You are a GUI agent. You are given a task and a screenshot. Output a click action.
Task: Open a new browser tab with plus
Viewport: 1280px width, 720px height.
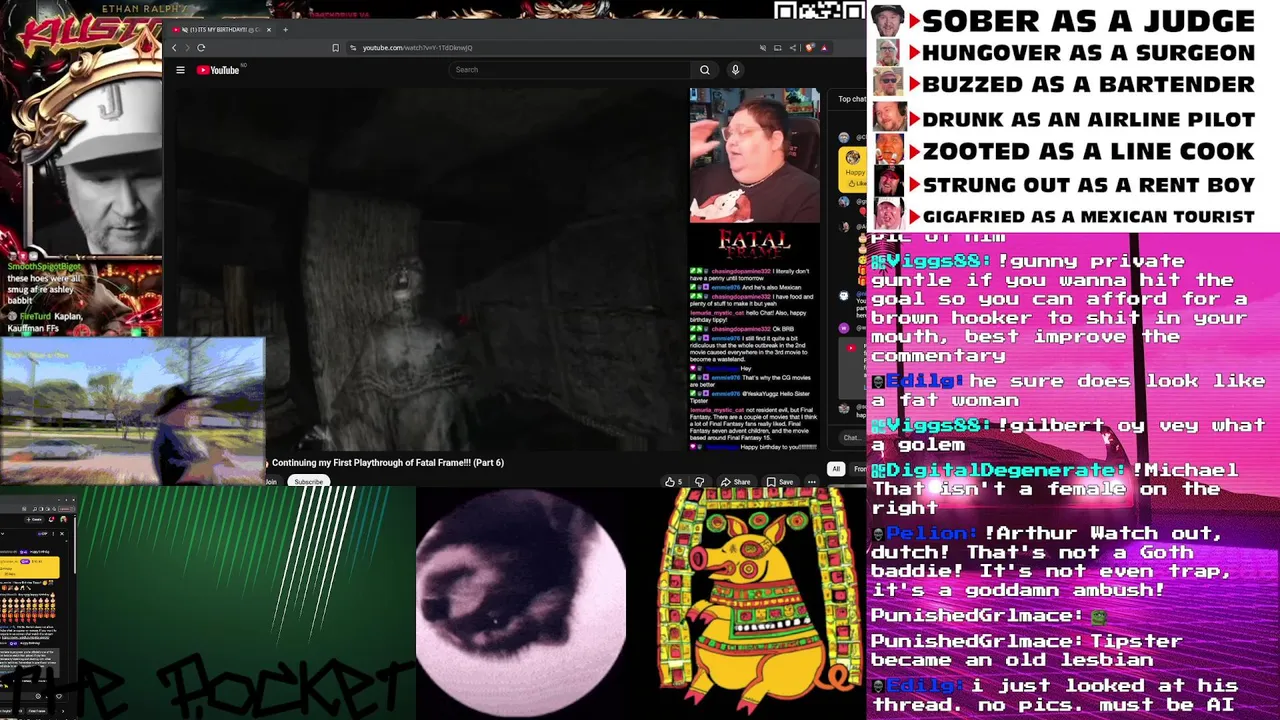point(285,30)
